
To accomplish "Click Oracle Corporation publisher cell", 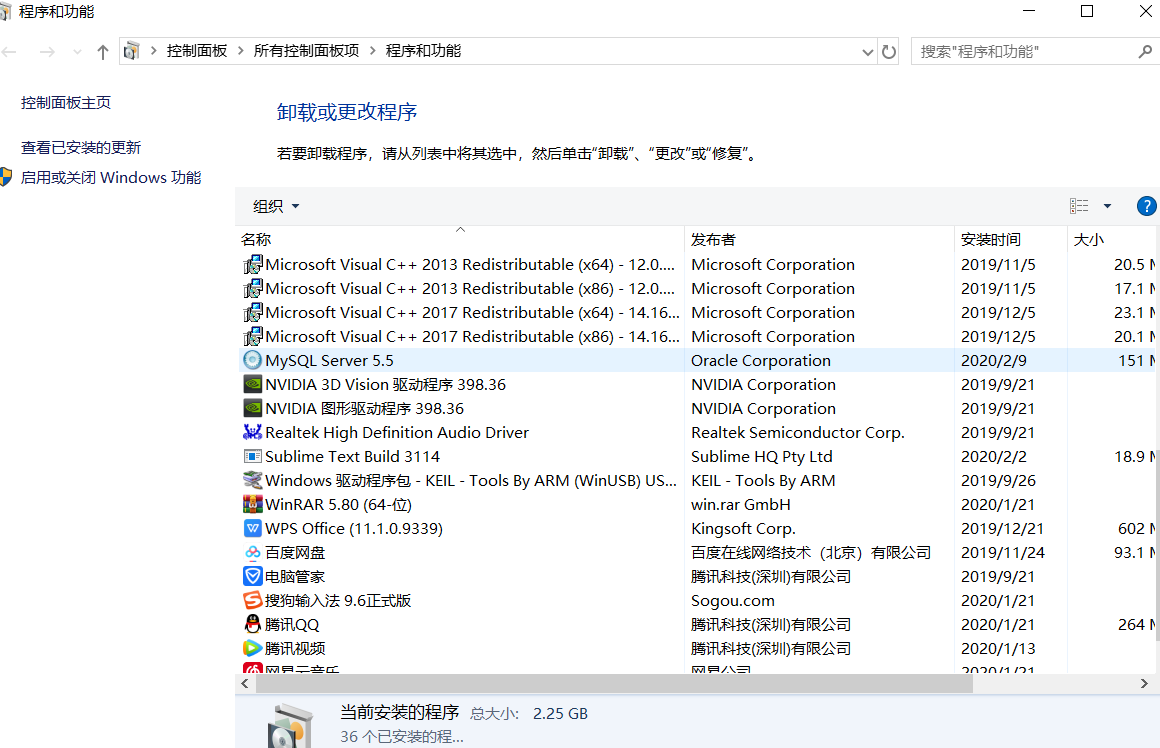I will pyautogui.click(x=761, y=360).
